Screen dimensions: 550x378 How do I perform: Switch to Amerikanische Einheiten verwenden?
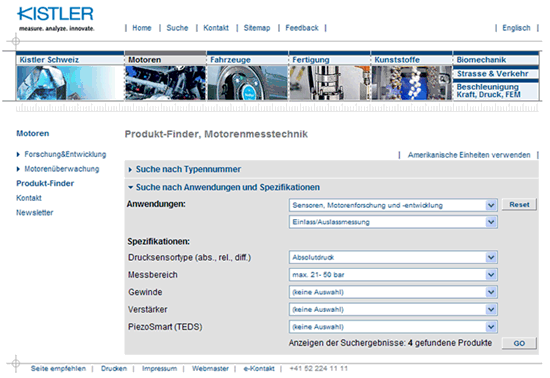(x=469, y=155)
